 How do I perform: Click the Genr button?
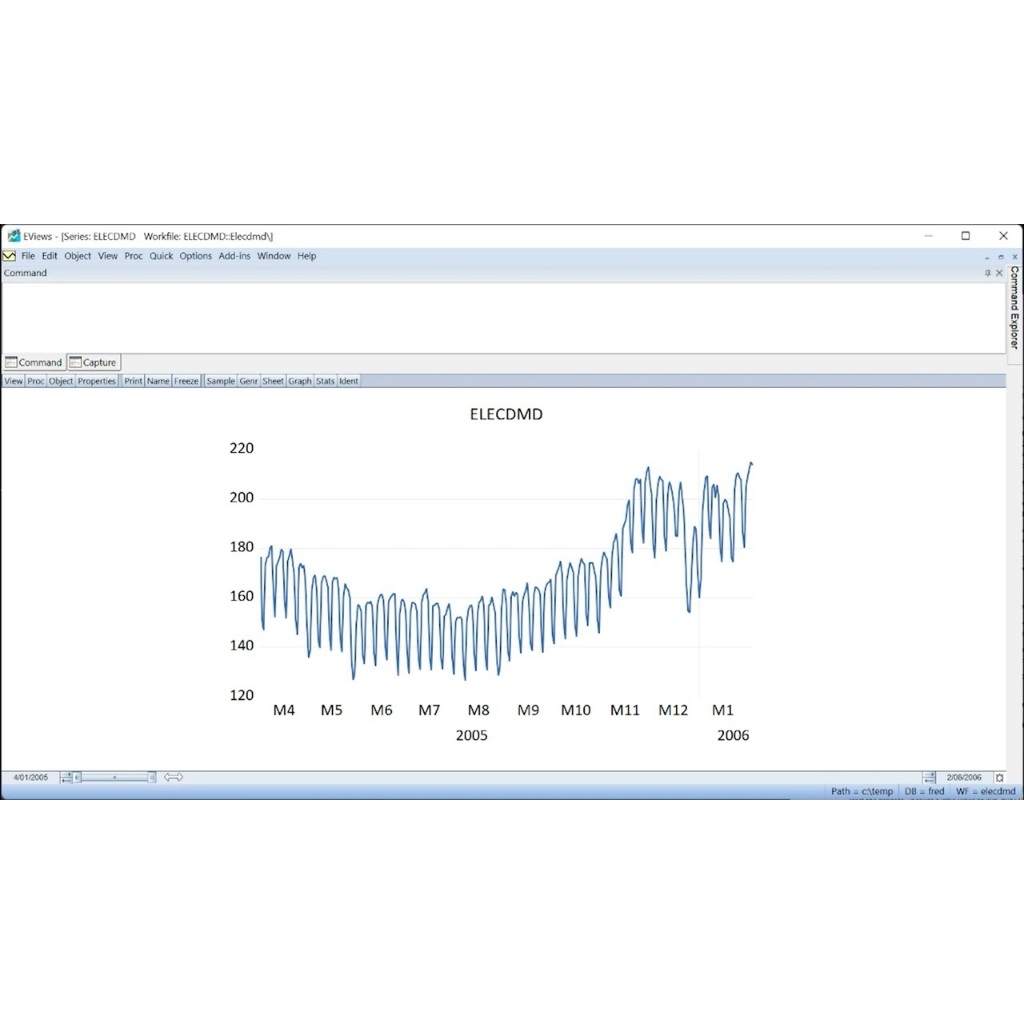tap(248, 381)
